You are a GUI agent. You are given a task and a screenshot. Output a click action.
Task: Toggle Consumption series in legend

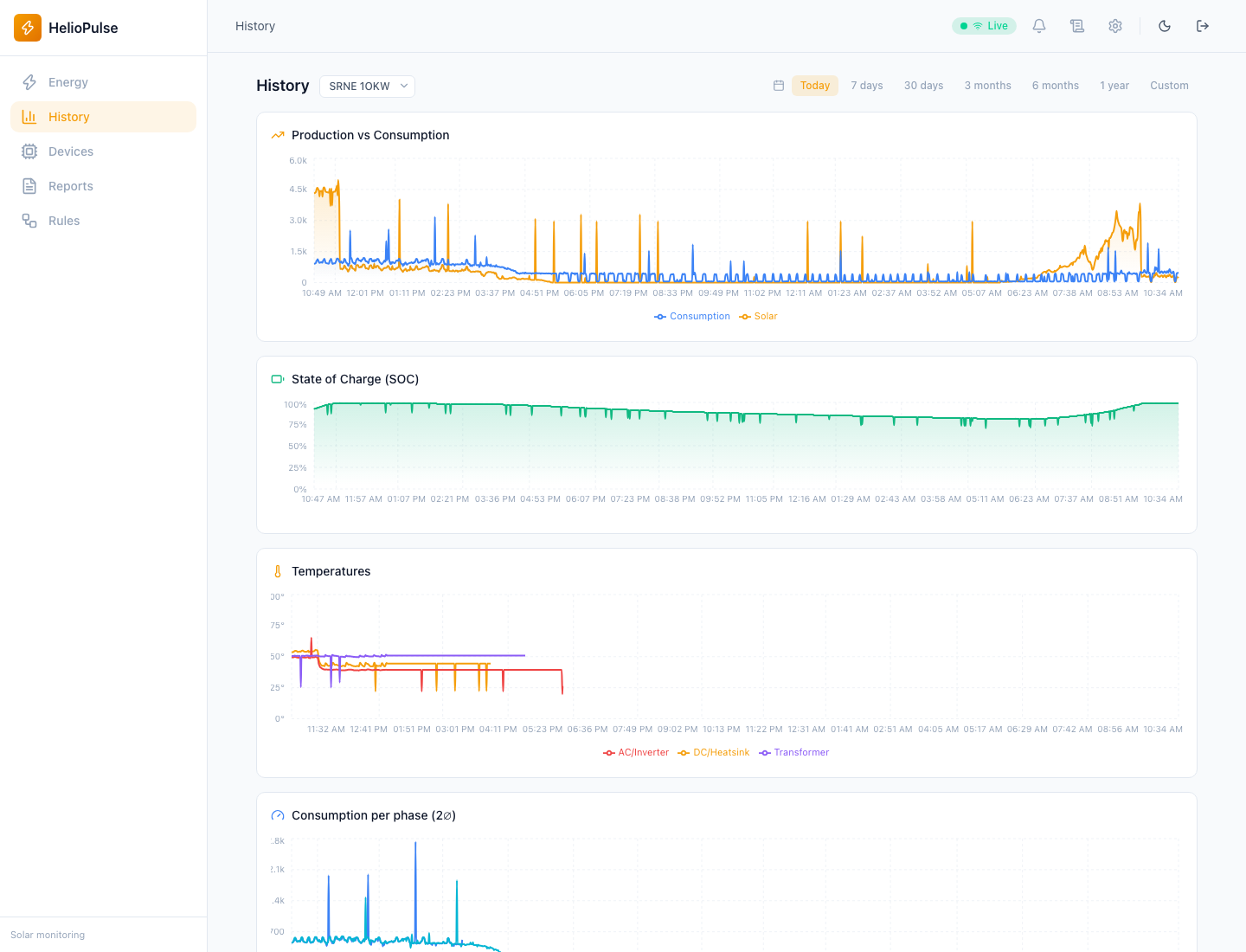(x=692, y=317)
